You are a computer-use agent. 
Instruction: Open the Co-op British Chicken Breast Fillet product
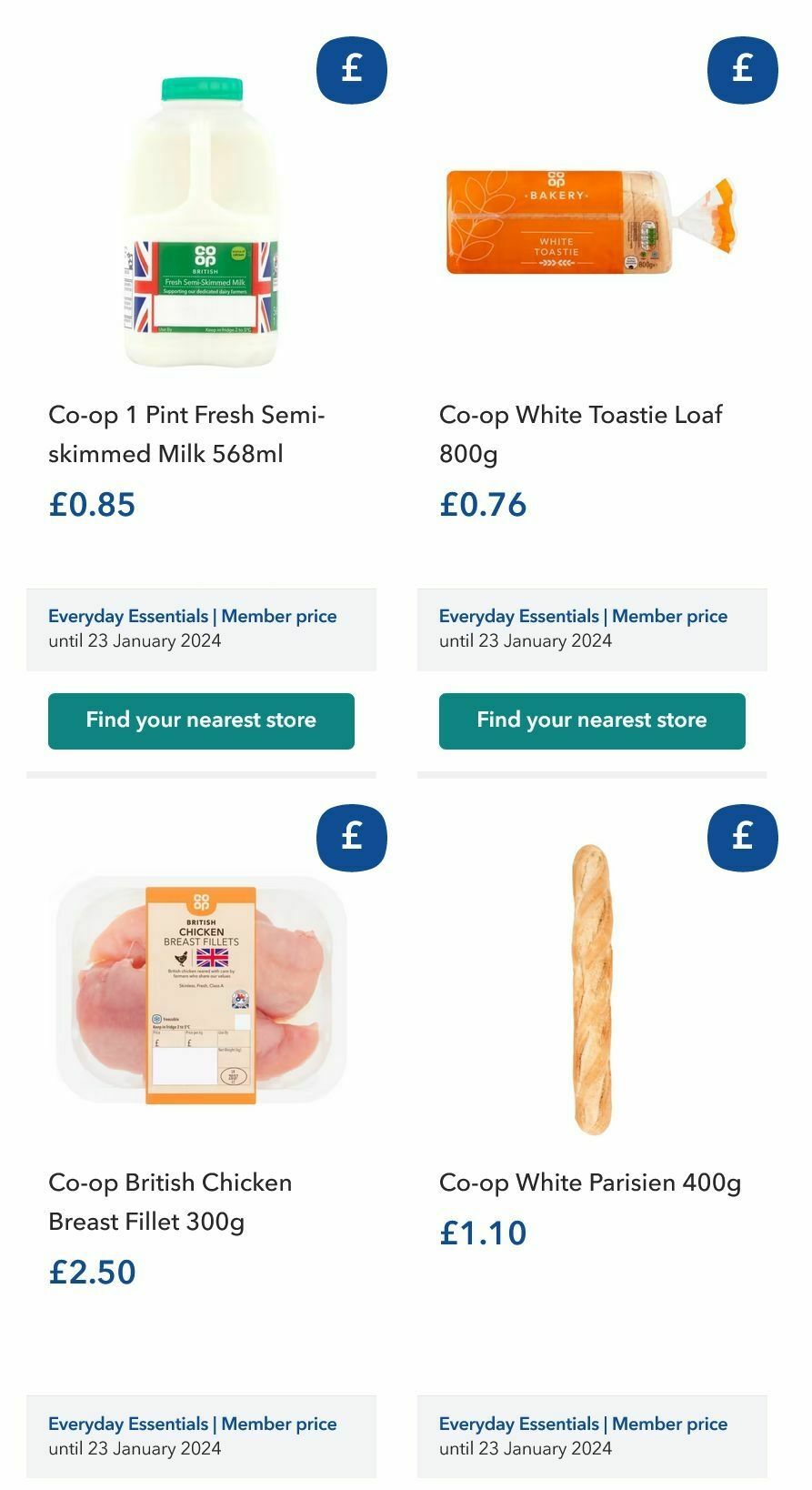(170, 1203)
